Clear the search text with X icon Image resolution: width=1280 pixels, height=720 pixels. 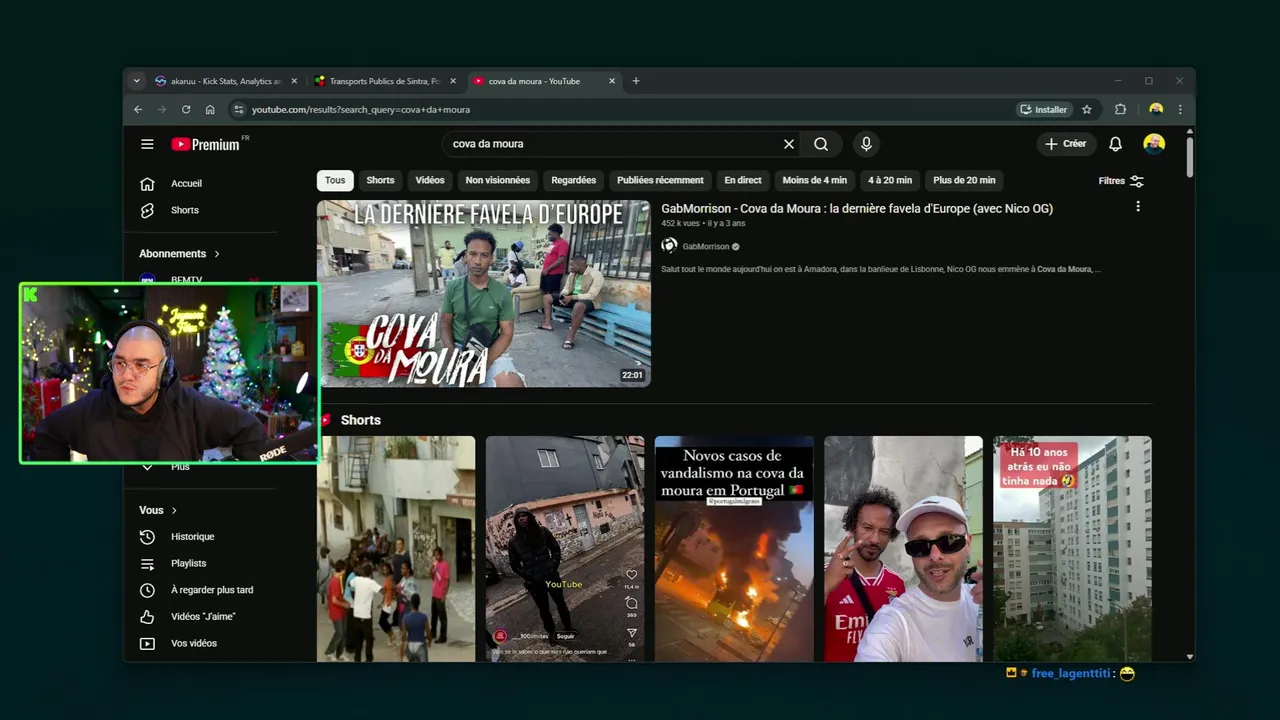point(789,144)
